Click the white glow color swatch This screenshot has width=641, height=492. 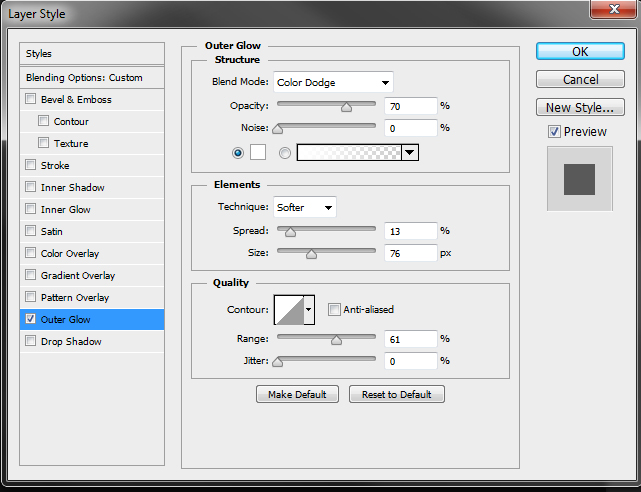click(x=257, y=152)
